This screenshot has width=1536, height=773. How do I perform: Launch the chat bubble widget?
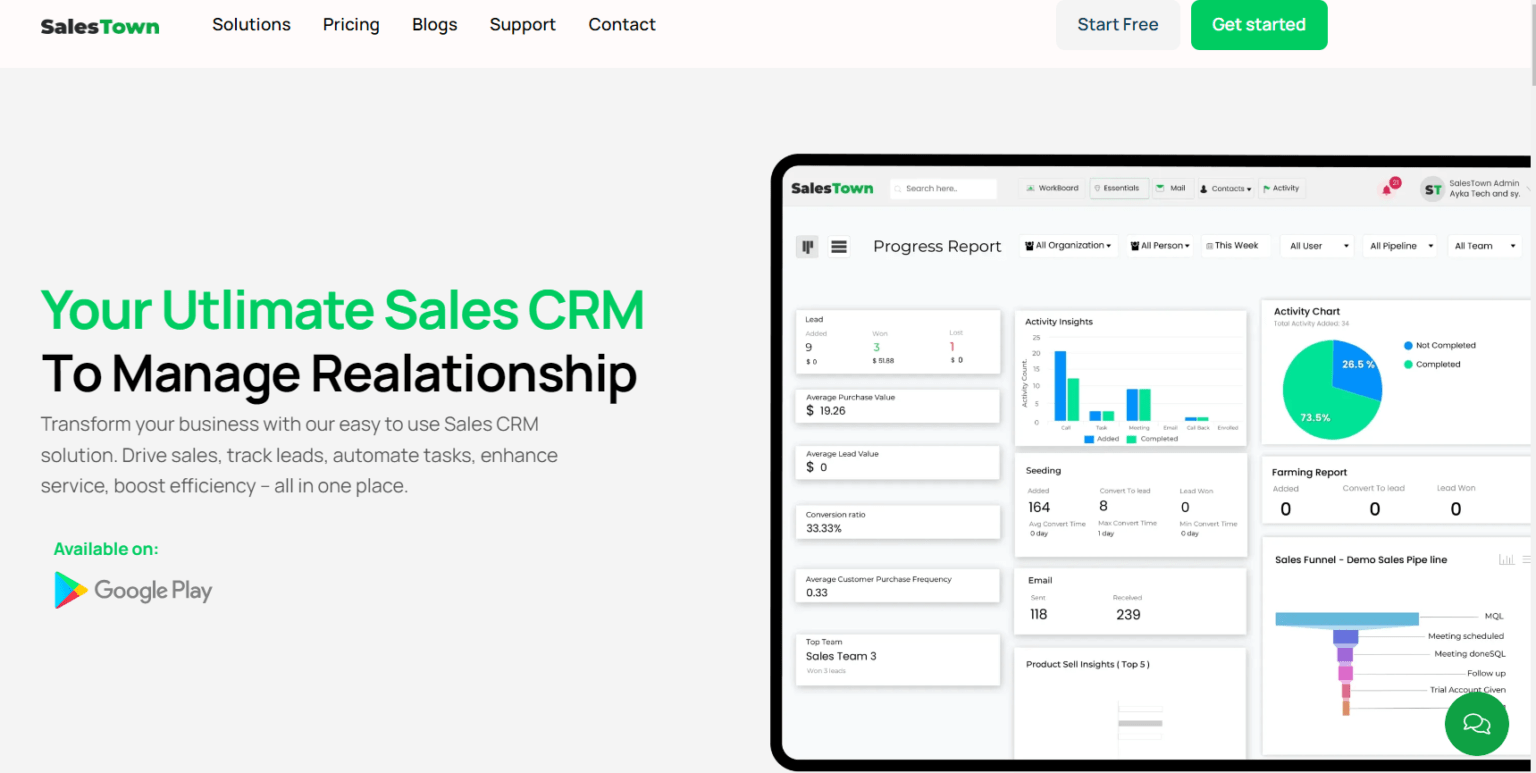coord(1476,723)
